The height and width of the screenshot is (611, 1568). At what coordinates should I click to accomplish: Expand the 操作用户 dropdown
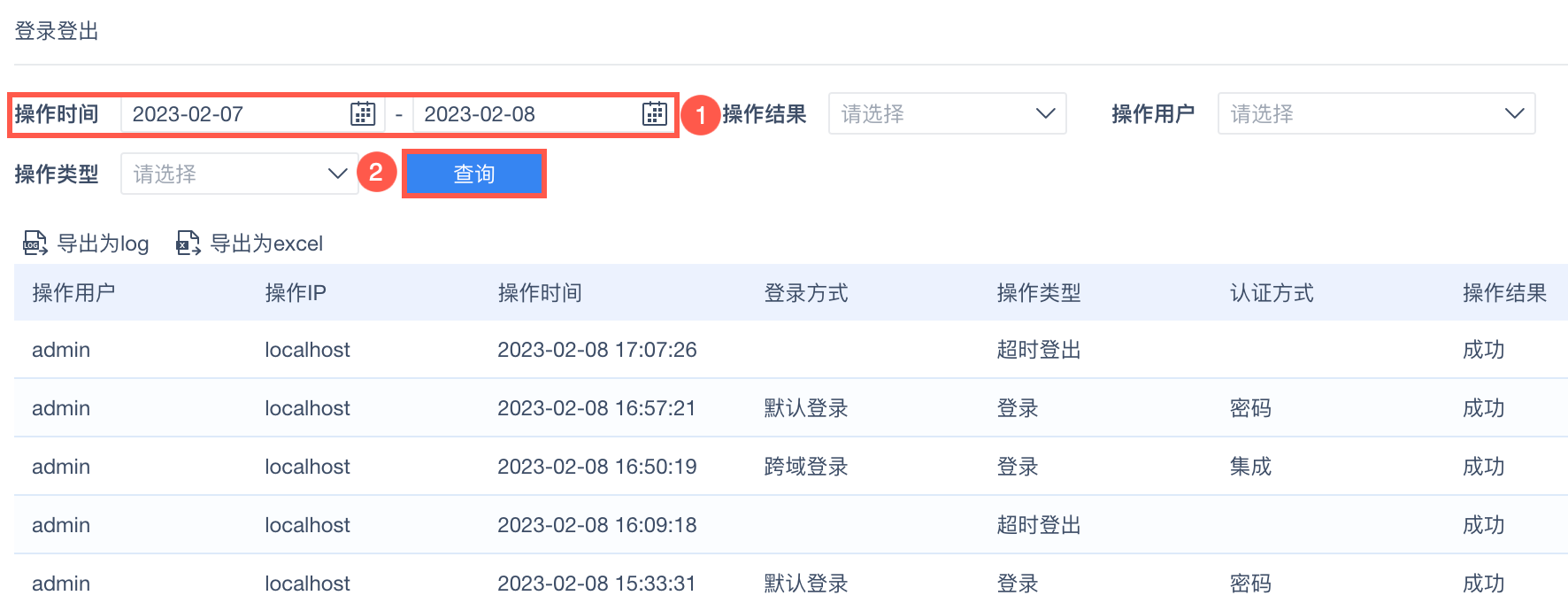1376,114
